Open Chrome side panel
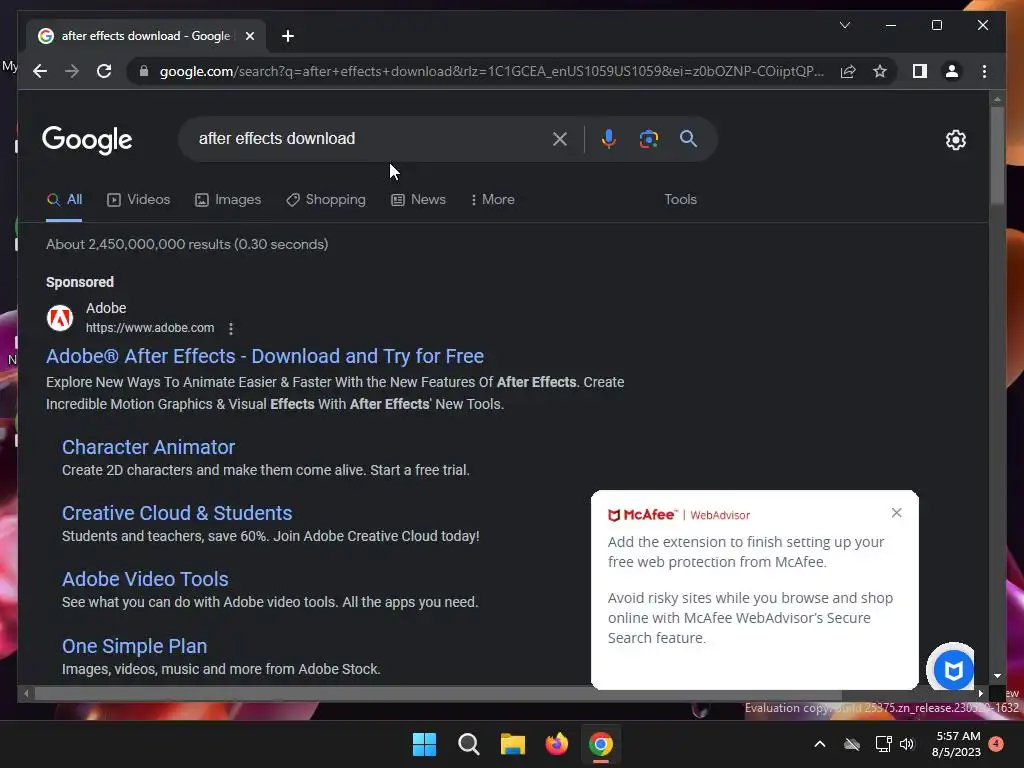The width and height of the screenshot is (1024, 768). click(920, 71)
